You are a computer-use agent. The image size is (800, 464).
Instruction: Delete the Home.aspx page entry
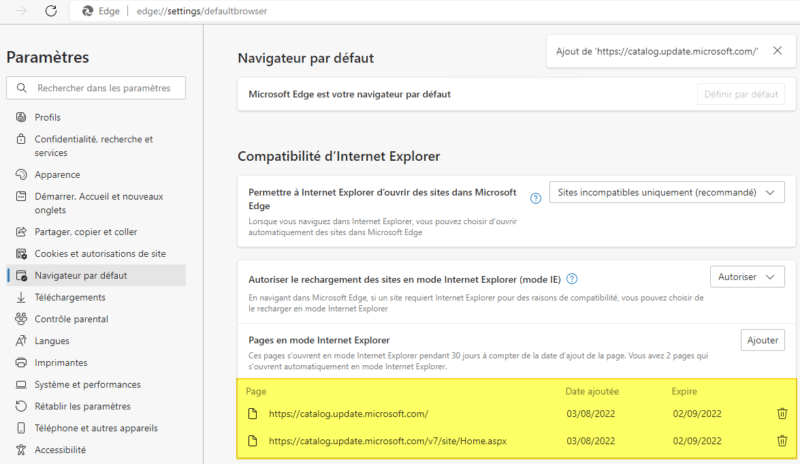782,441
